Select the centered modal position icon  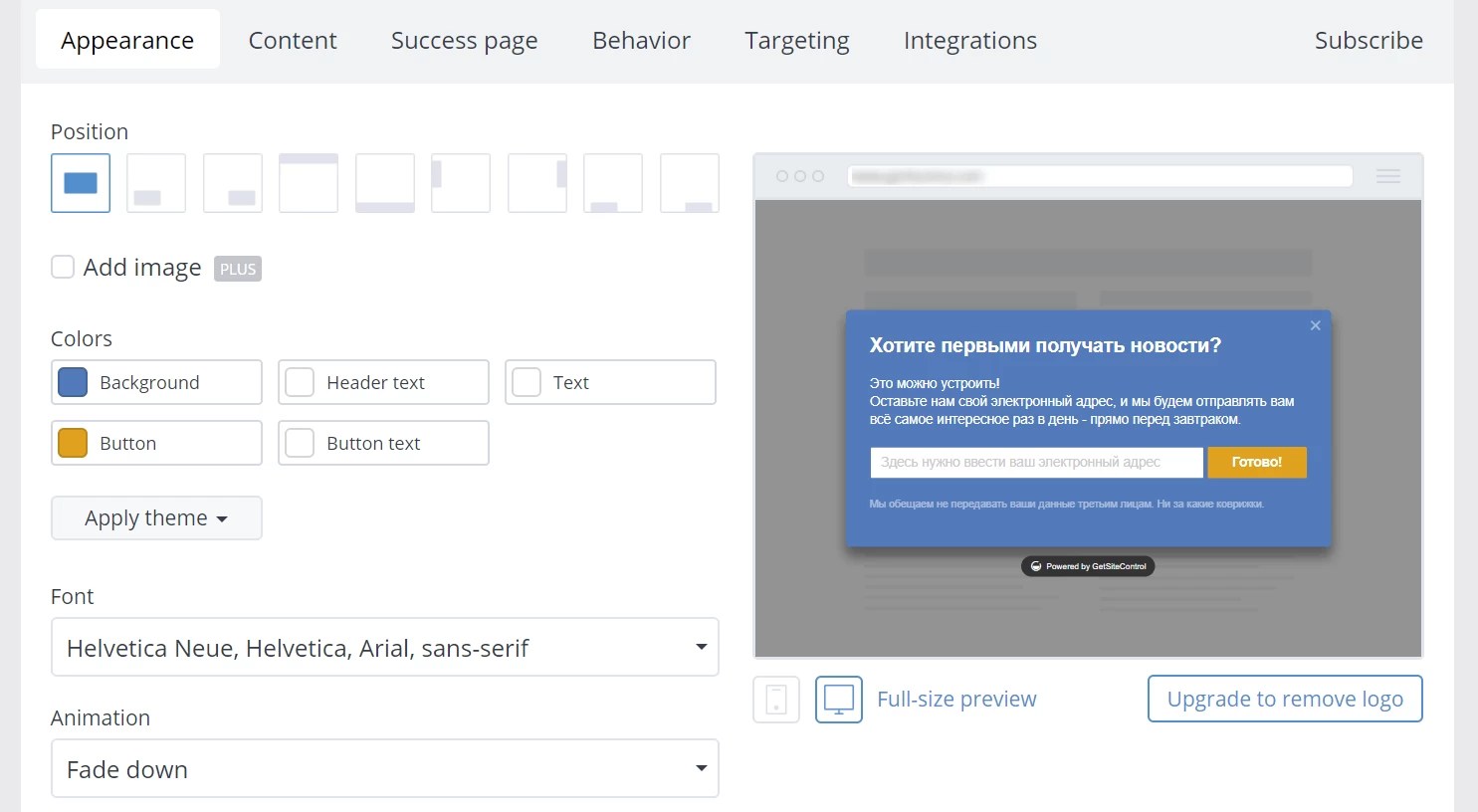pyautogui.click(x=81, y=183)
